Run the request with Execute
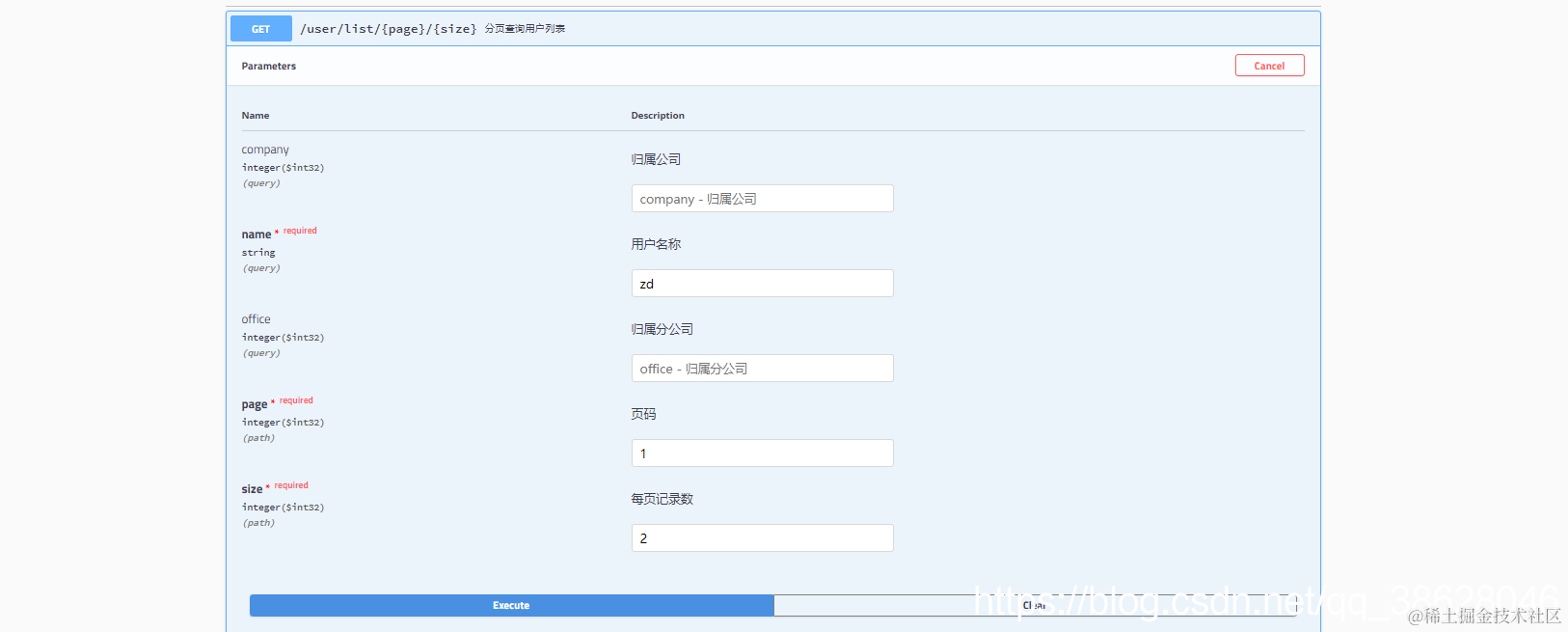The image size is (1568, 632). tap(511, 605)
